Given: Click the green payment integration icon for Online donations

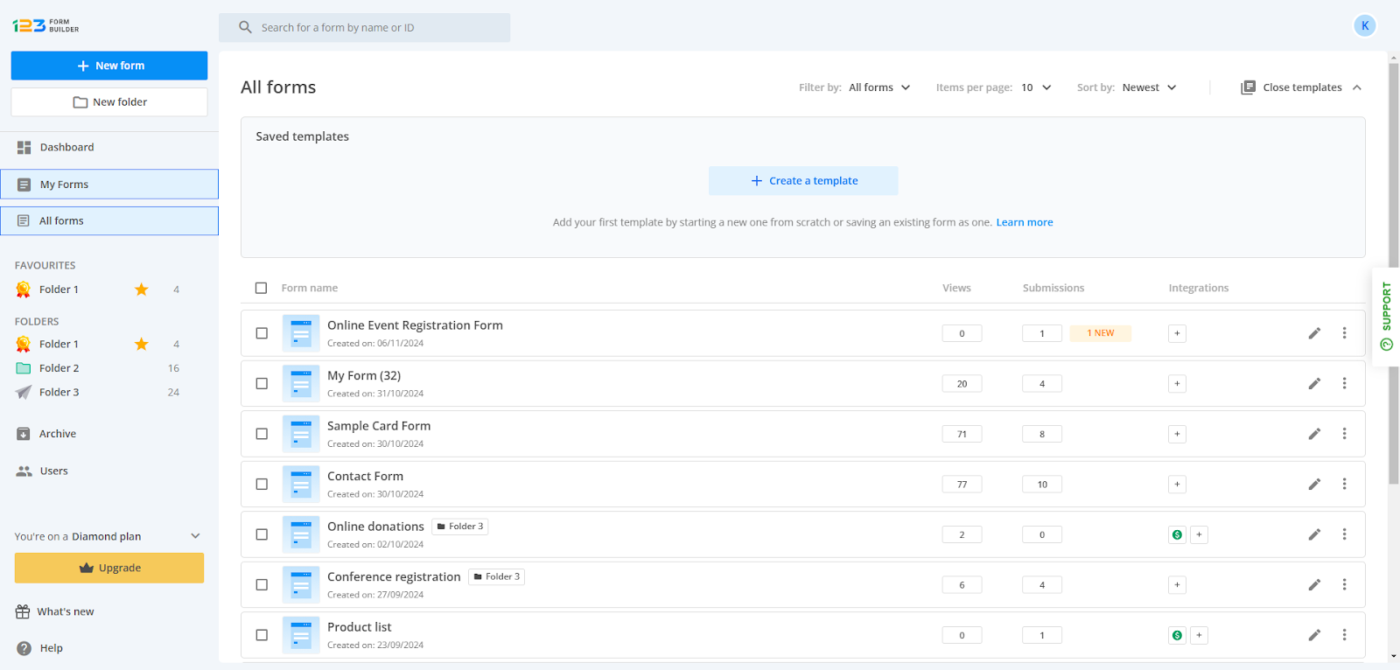Looking at the screenshot, I should pos(1177,535).
